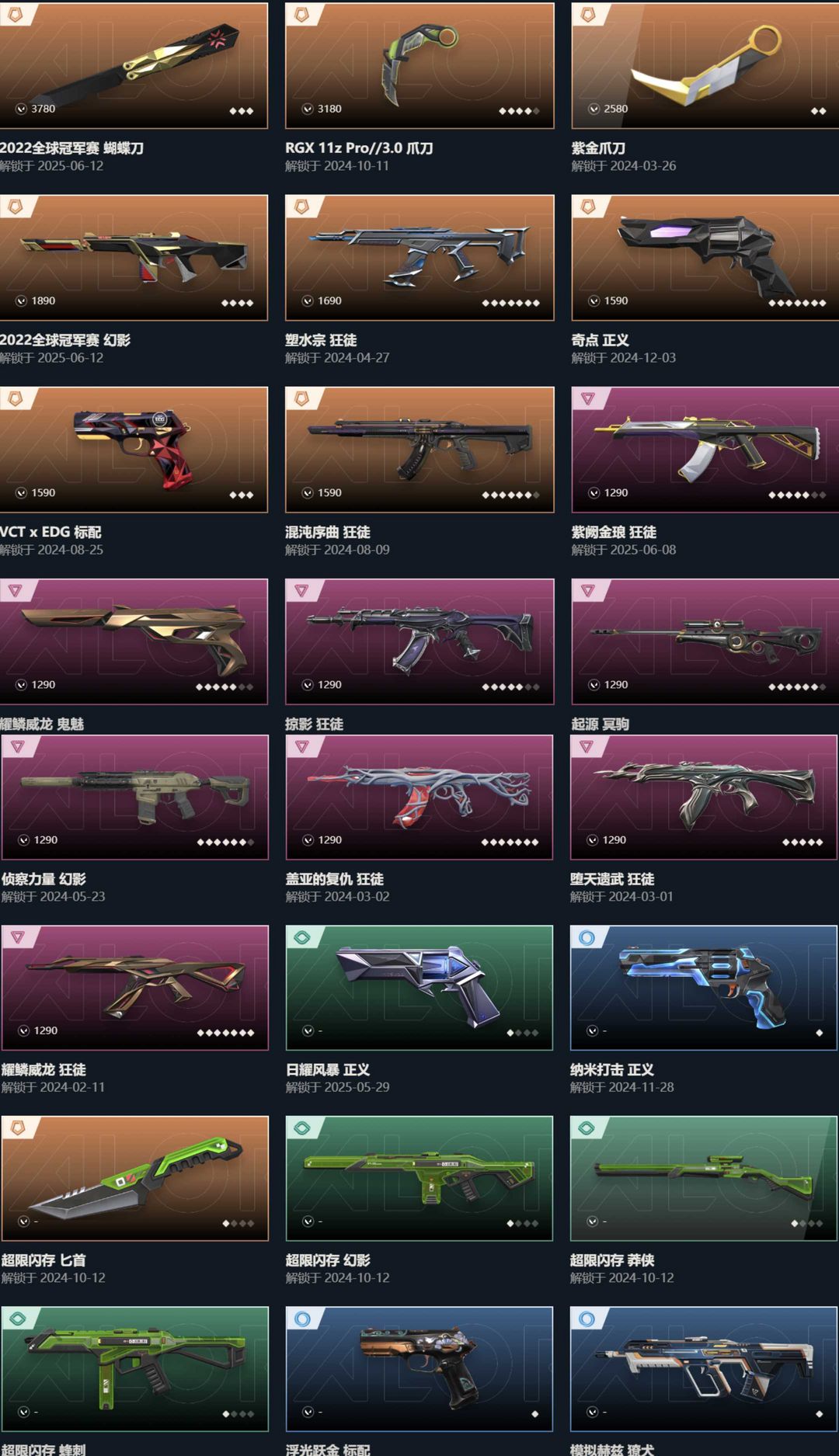The width and height of the screenshot is (839, 1456).
Task: Open the RGX 11z Pro//3.0 爪刀 karambit card
Action: 419,65
